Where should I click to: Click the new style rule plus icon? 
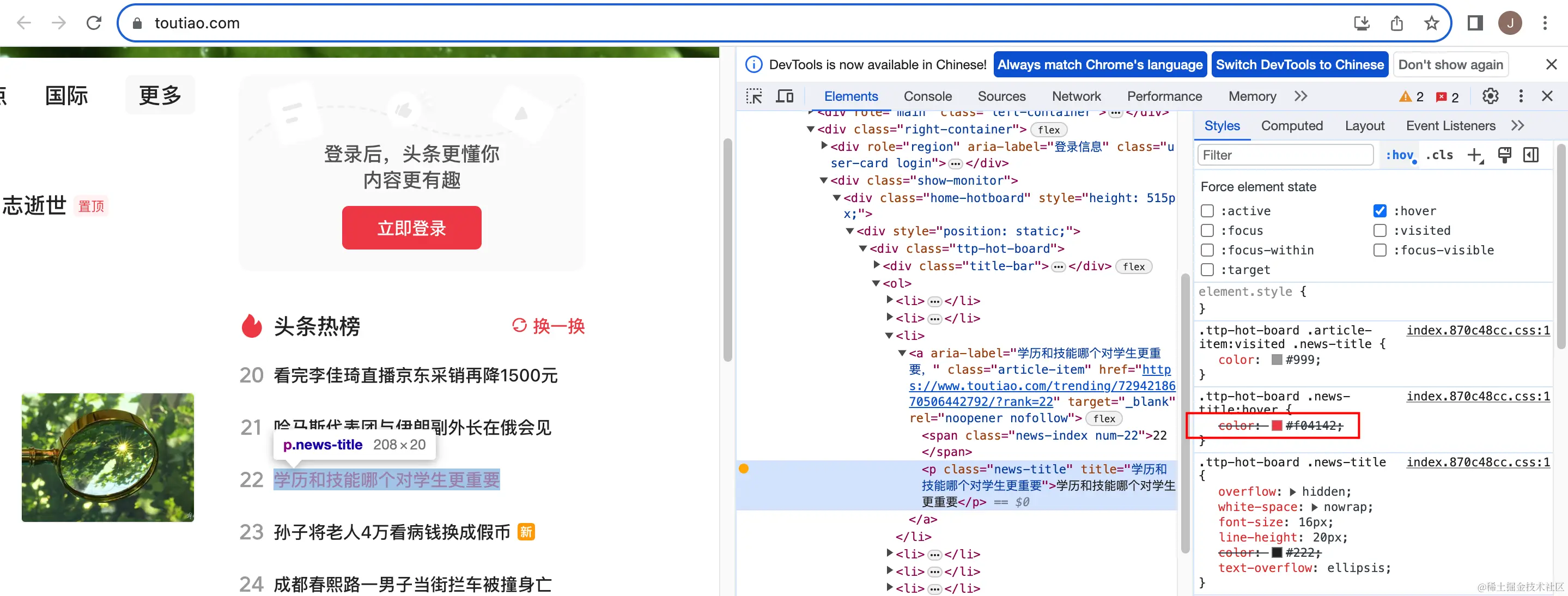[x=1474, y=155]
